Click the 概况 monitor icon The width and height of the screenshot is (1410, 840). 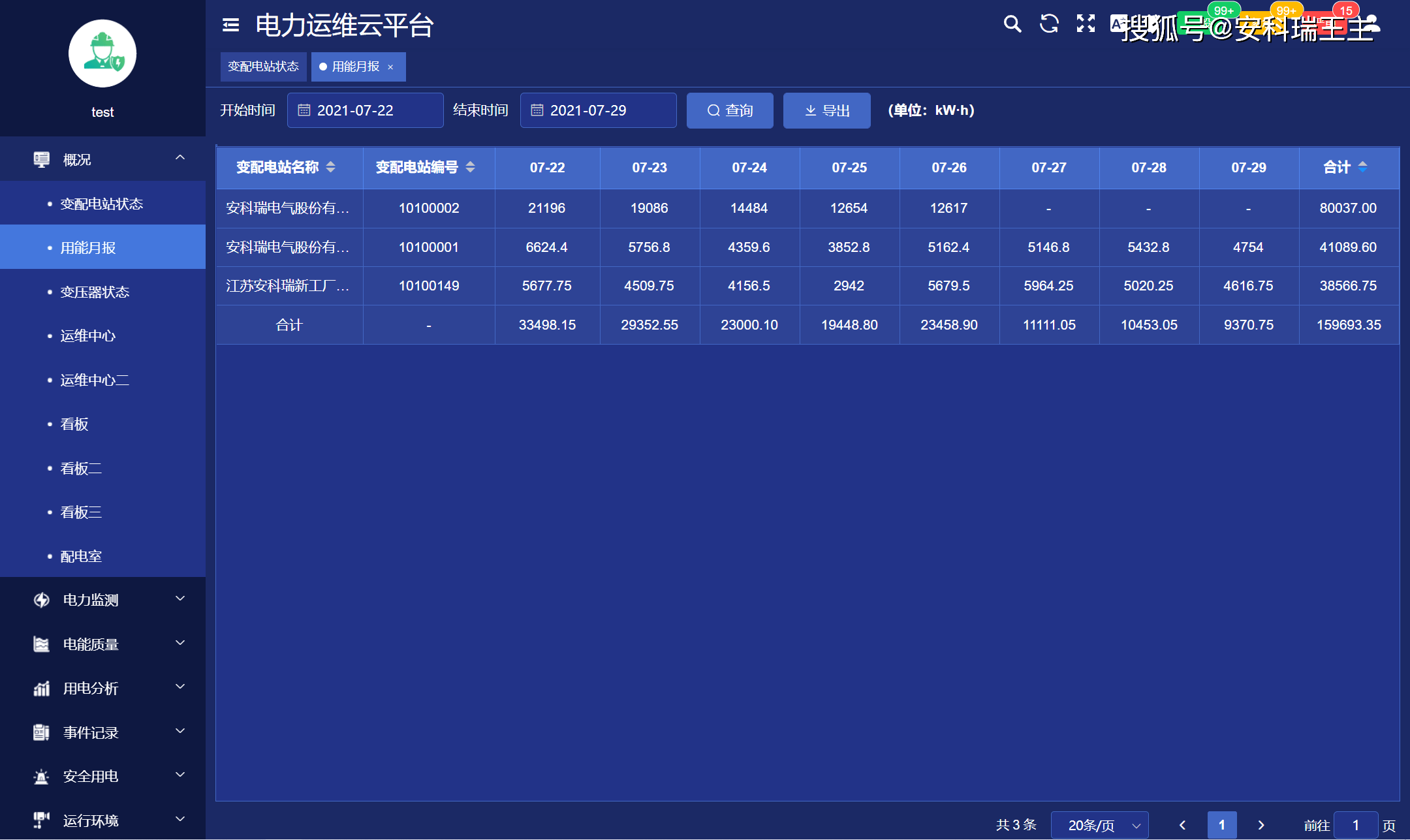click(41, 160)
